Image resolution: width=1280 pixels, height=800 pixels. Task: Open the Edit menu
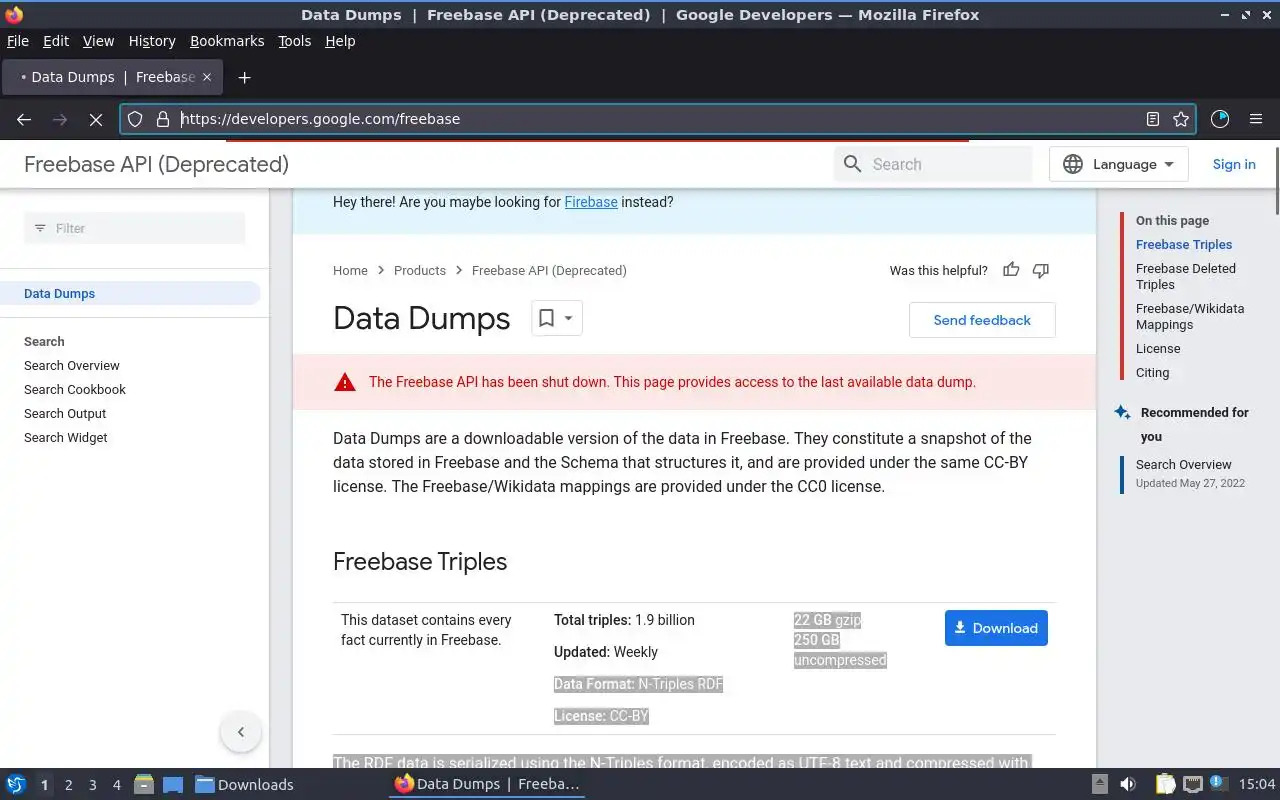point(56,41)
